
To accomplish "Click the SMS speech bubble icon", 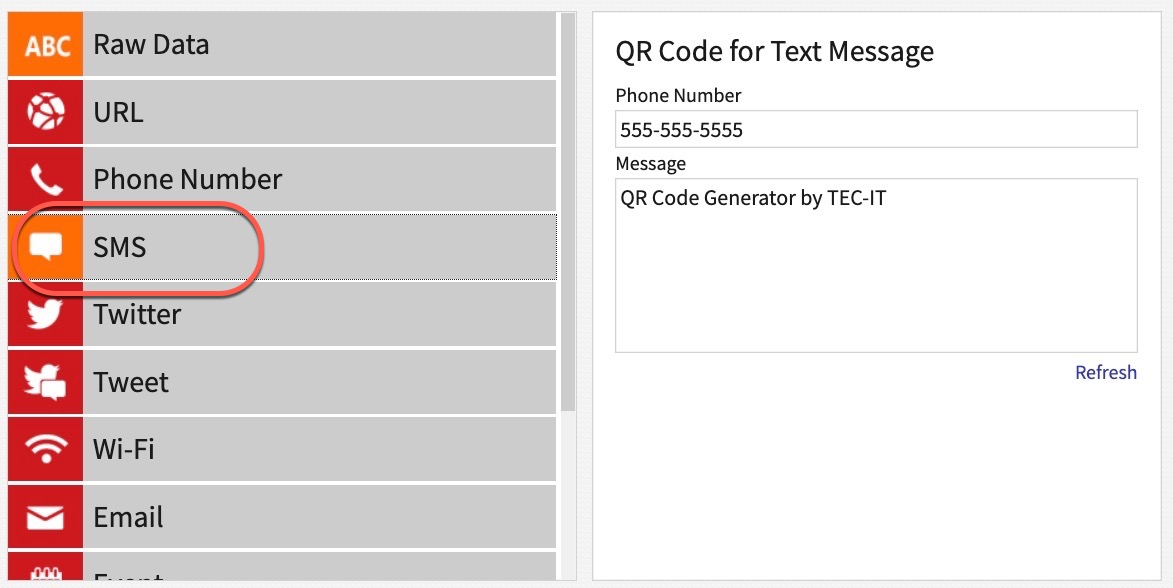I will [45, 247].
